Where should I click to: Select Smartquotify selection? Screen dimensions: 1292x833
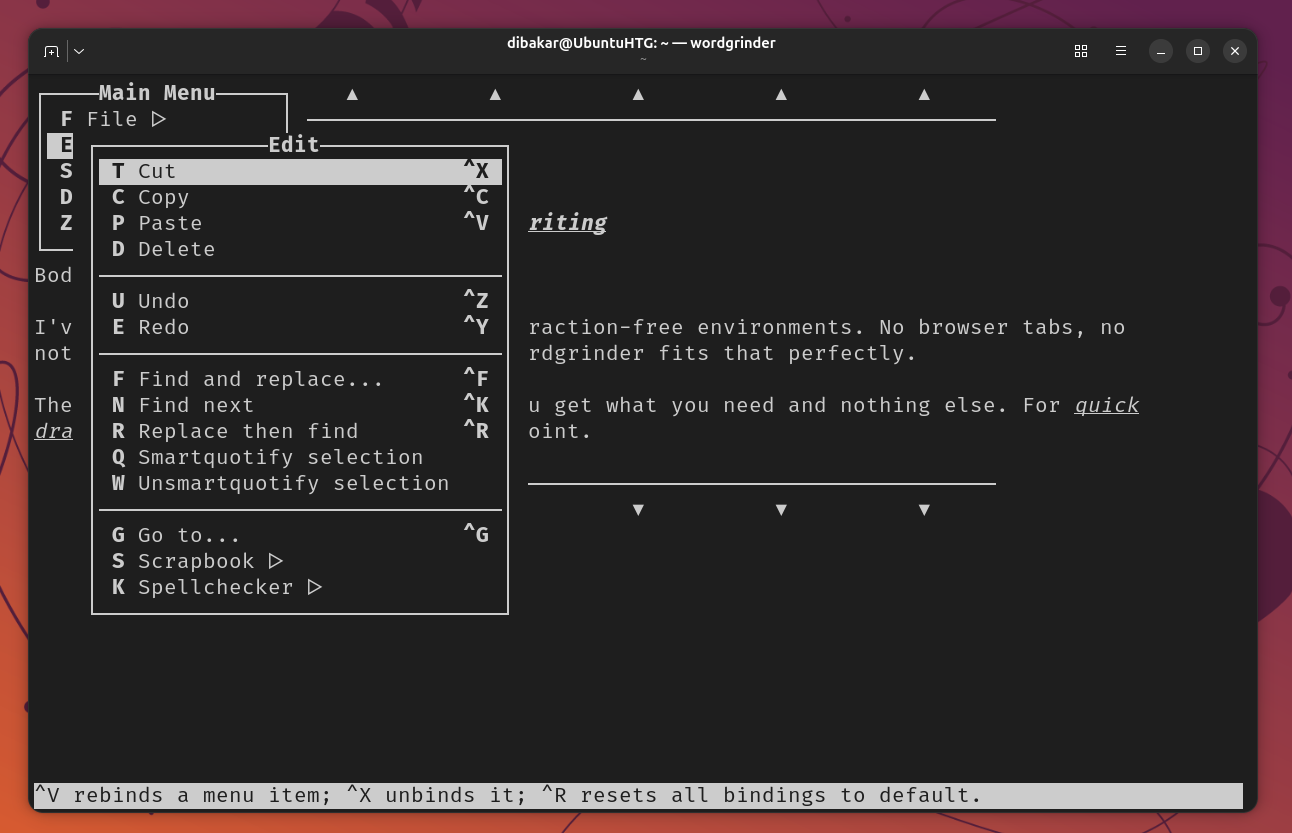tap(300, 457)
